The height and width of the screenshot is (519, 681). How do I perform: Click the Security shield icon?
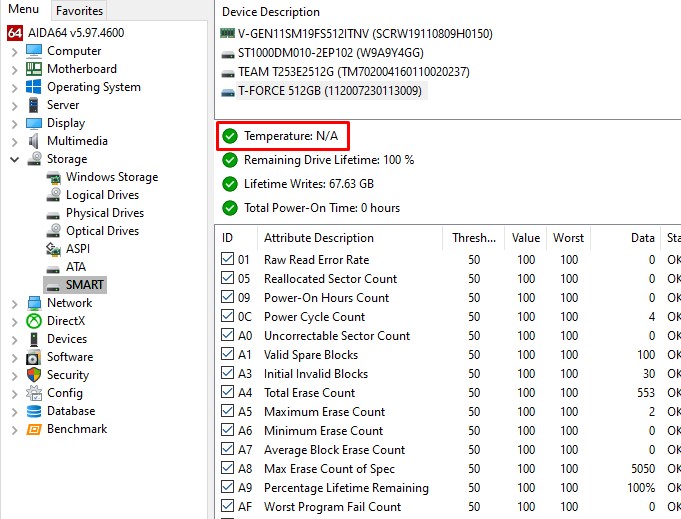pos(34,375)
